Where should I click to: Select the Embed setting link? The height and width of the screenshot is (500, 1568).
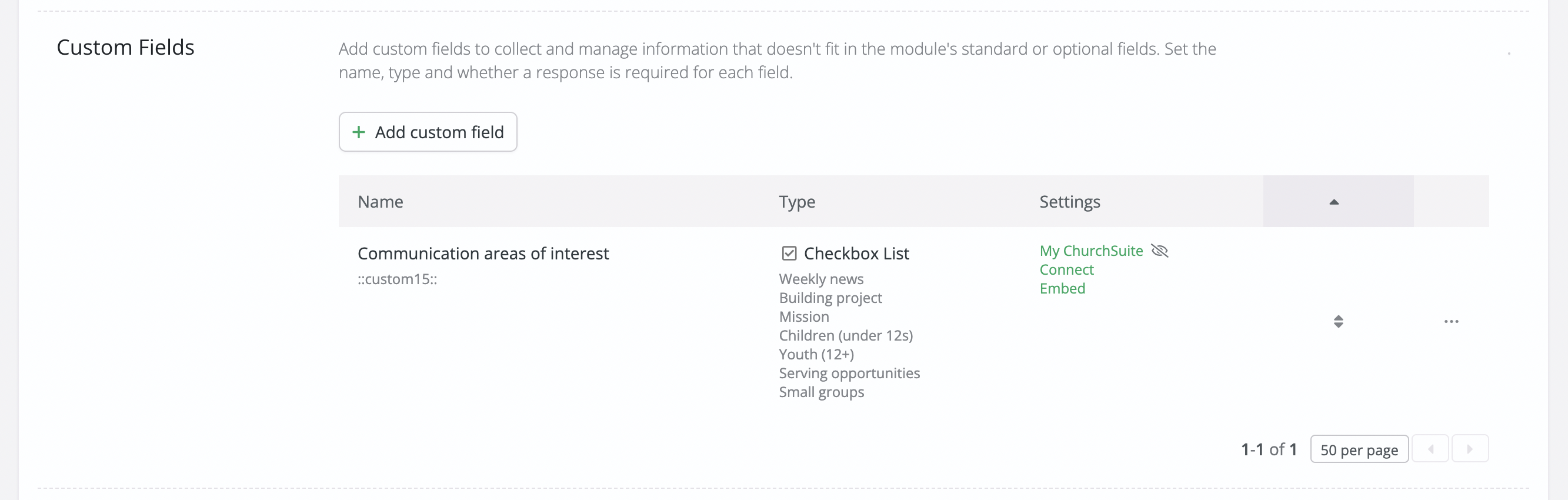tap(1062, 289)
